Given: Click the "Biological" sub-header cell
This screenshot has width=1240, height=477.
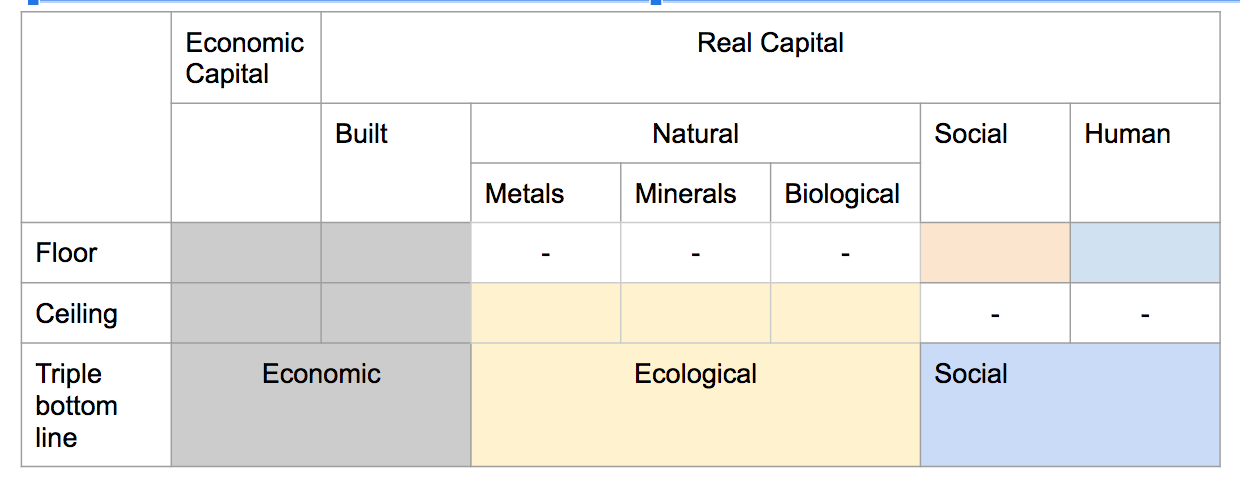Looking at the screenshot, I should pyautogui.click(x=844, y=194).
